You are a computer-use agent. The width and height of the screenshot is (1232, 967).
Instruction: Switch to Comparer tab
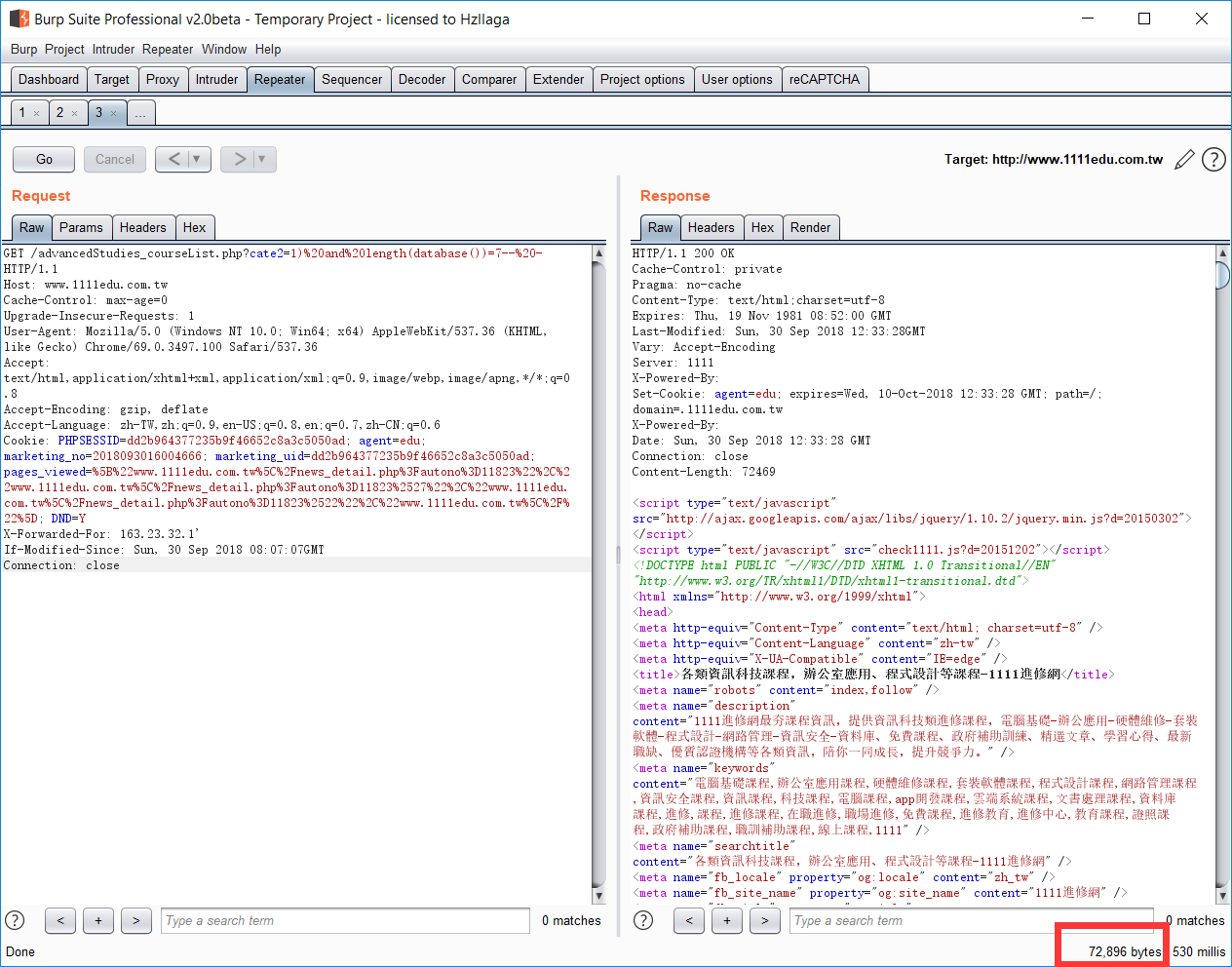[x=489, y=79]
